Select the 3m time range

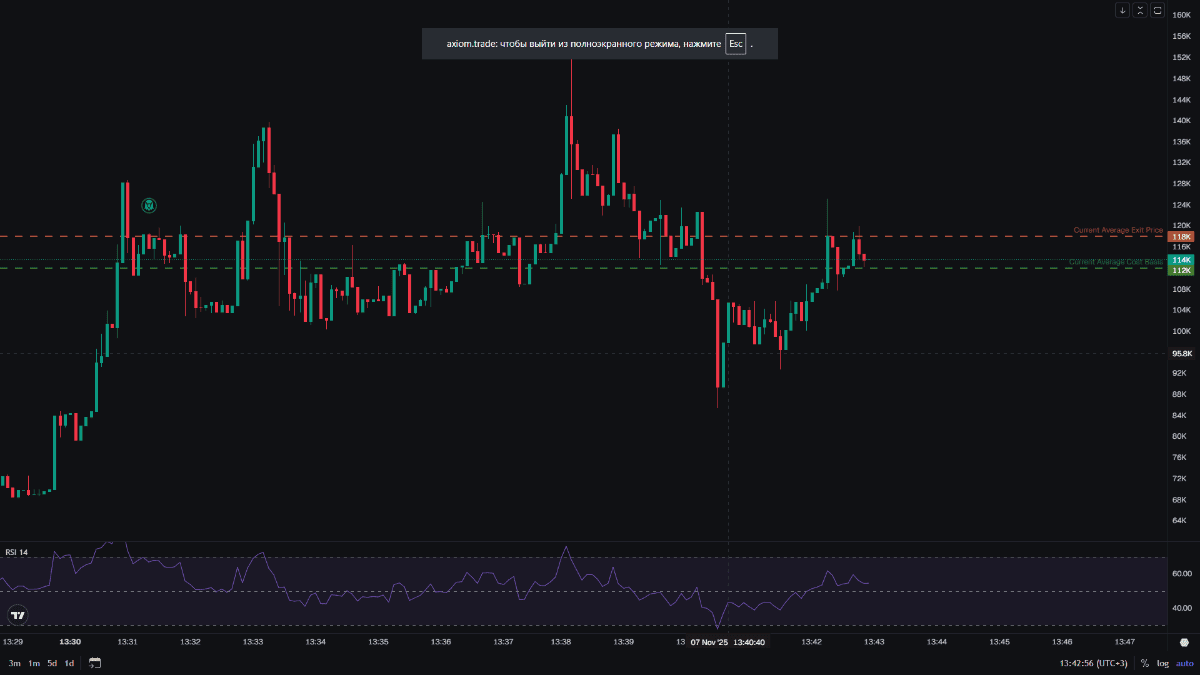coord(14,663)
